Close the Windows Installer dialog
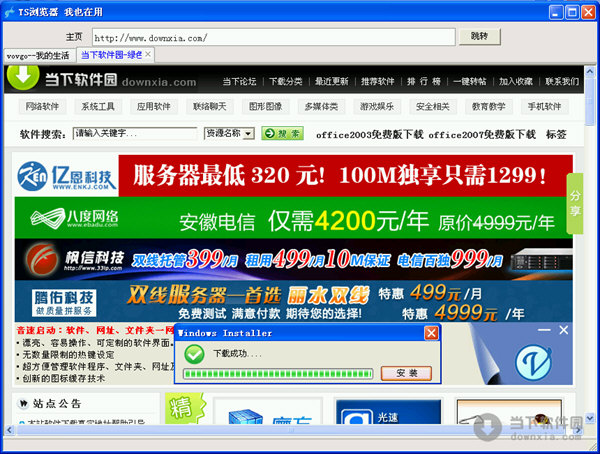600x454 pixels. 431,333
